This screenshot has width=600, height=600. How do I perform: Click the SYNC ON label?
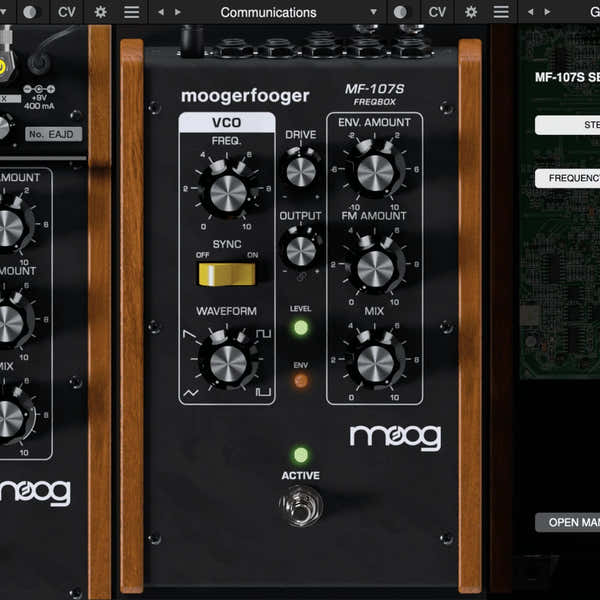point(253,255)
